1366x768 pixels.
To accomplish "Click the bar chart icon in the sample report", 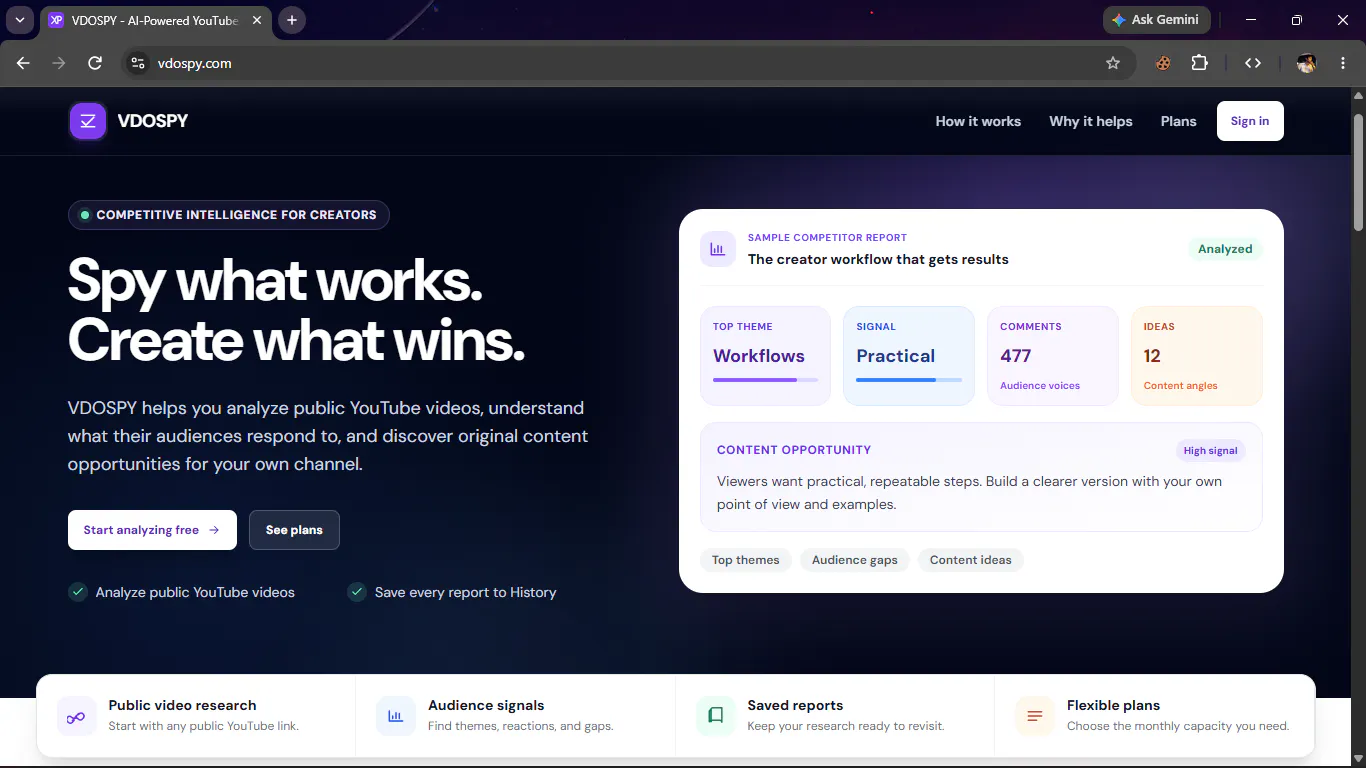I will (x=718, y=249).
